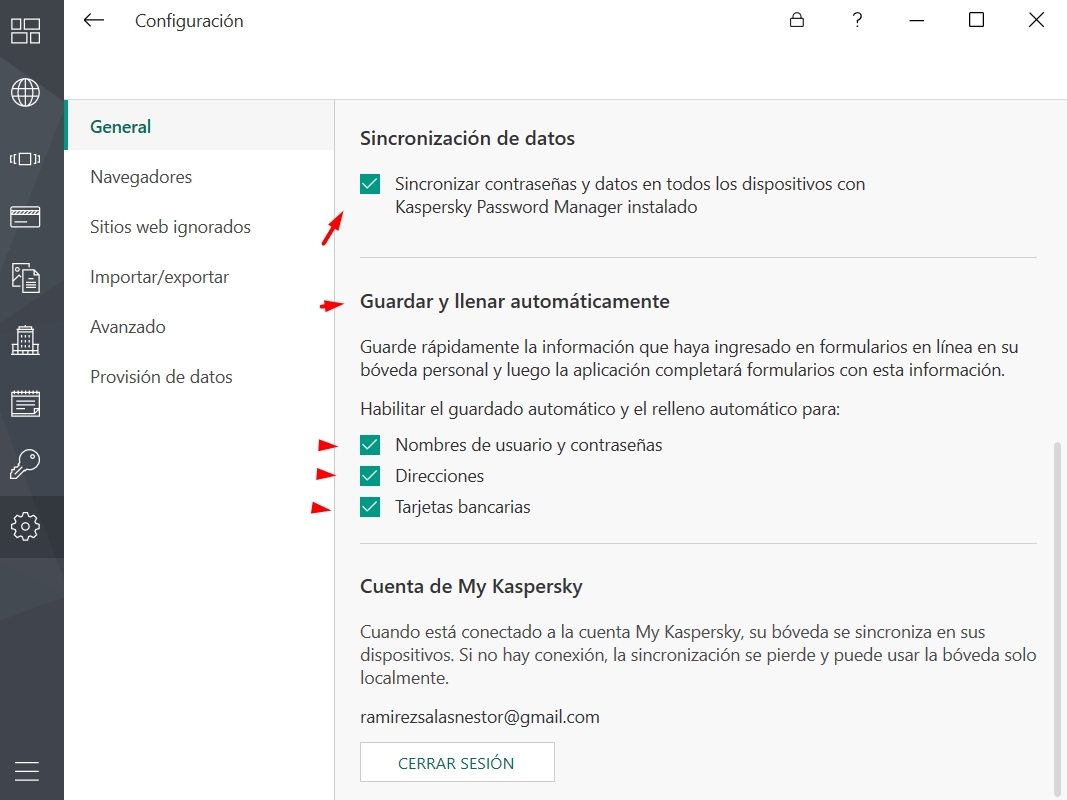Toggle the Tarjetas bancarias checkbox
Viewport: 1067px width, 800px height.
(x=370, y=507)
